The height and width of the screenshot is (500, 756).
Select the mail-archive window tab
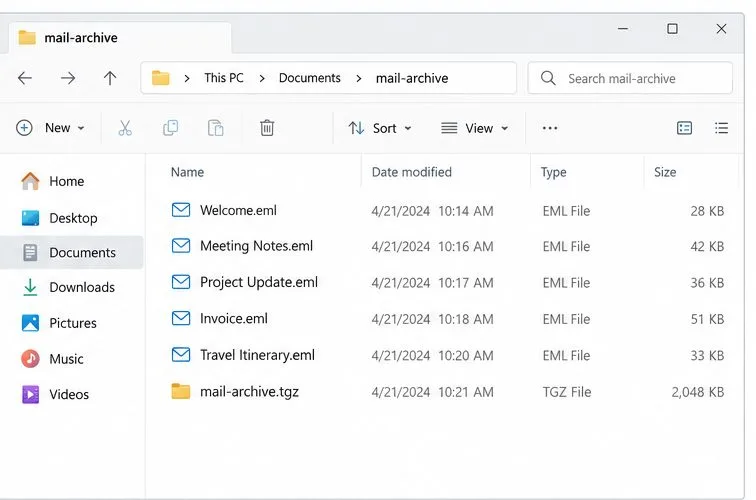(x=120, y=38)
